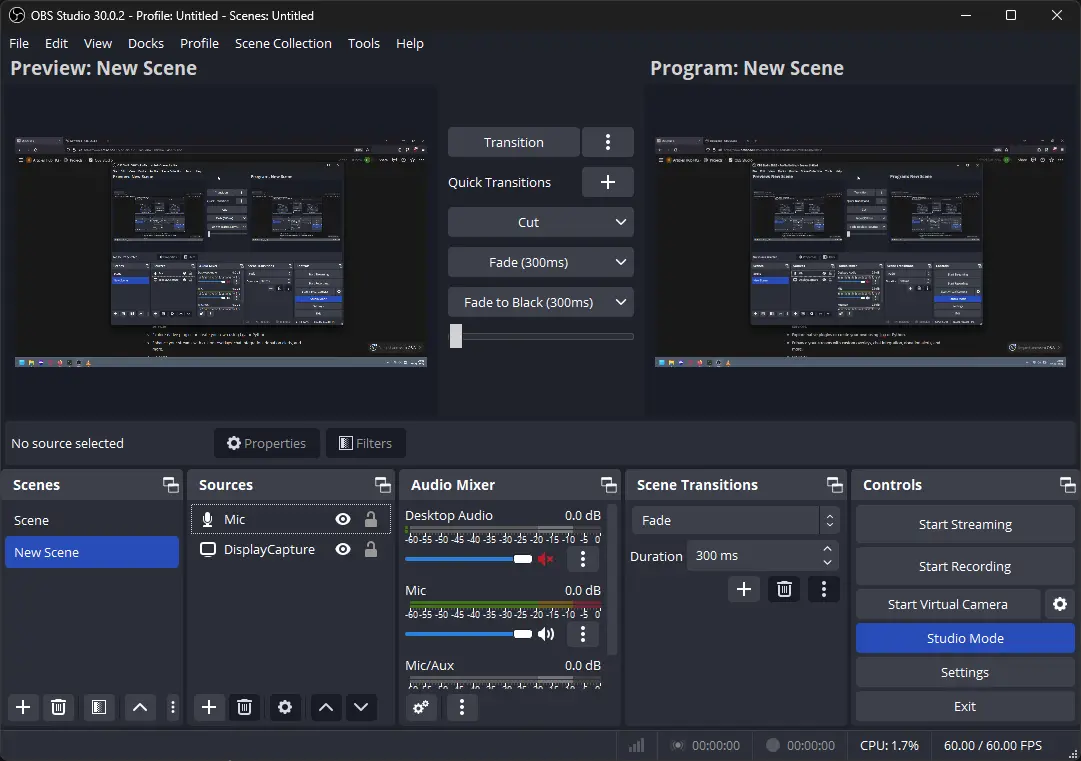Move source up in Sources toolbar
Viewport: 1081px width, 761px height.
pos(326,707)
